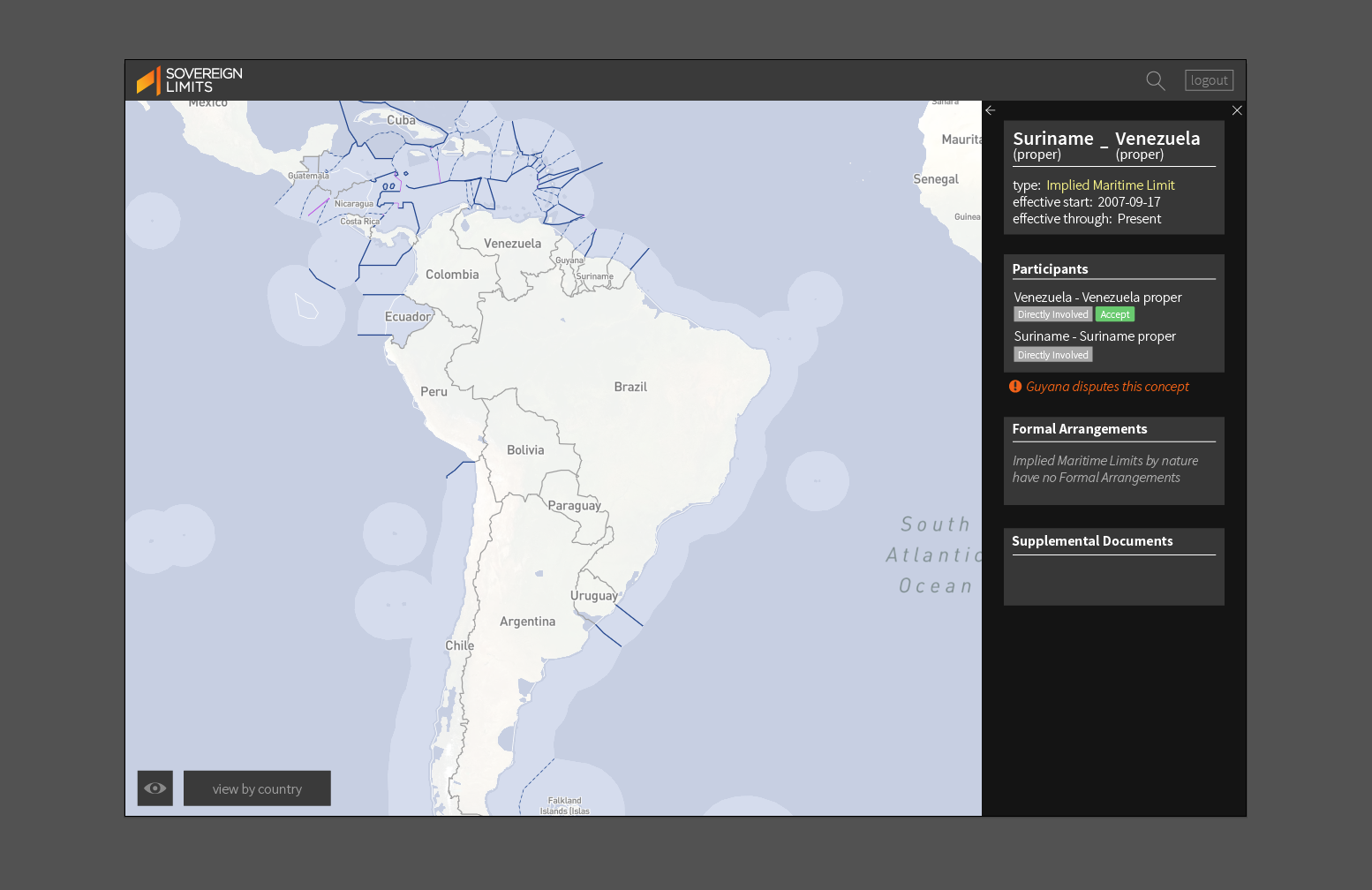Click Nicaragua label on the map
The width and height of the screenshot is (1372, 890).
pyautogui.click(x=353, y=204)
